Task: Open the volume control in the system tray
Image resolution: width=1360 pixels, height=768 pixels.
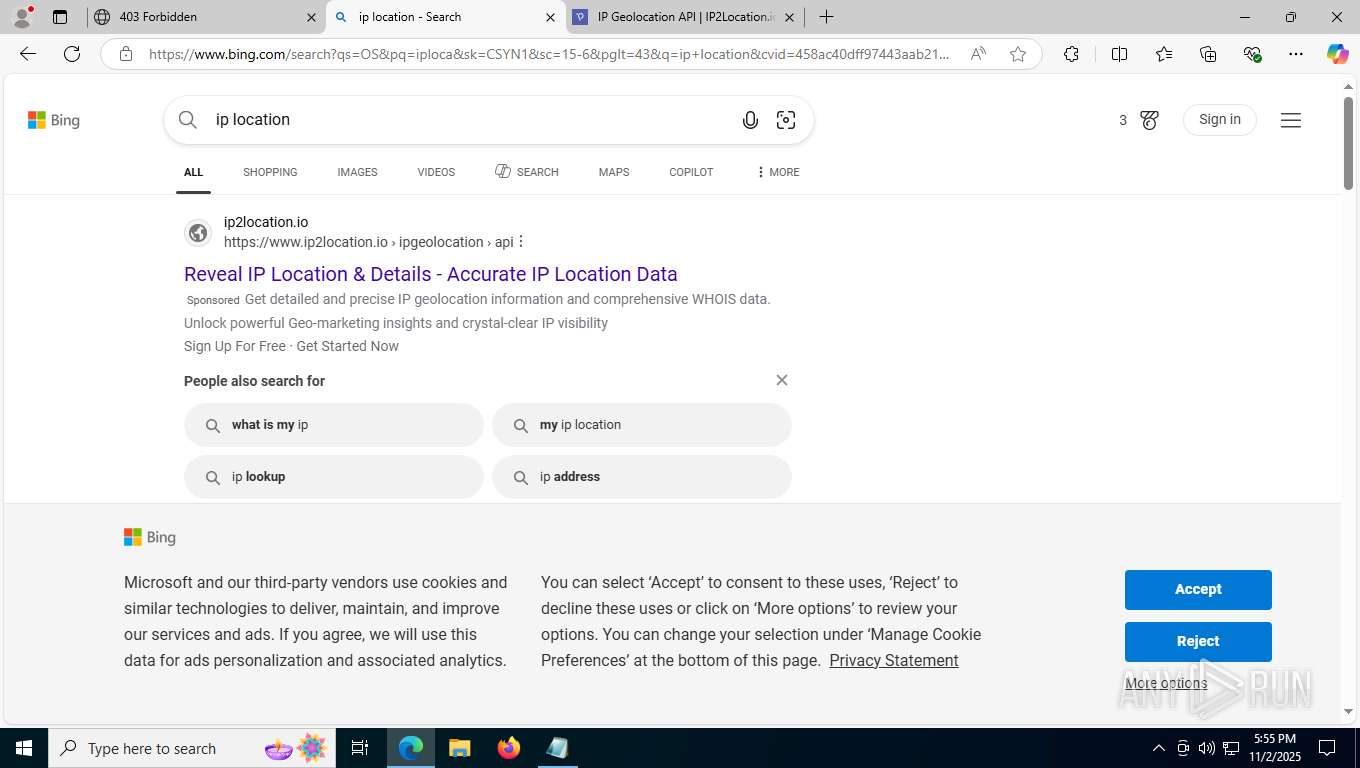Action: tap(1207, 748)
